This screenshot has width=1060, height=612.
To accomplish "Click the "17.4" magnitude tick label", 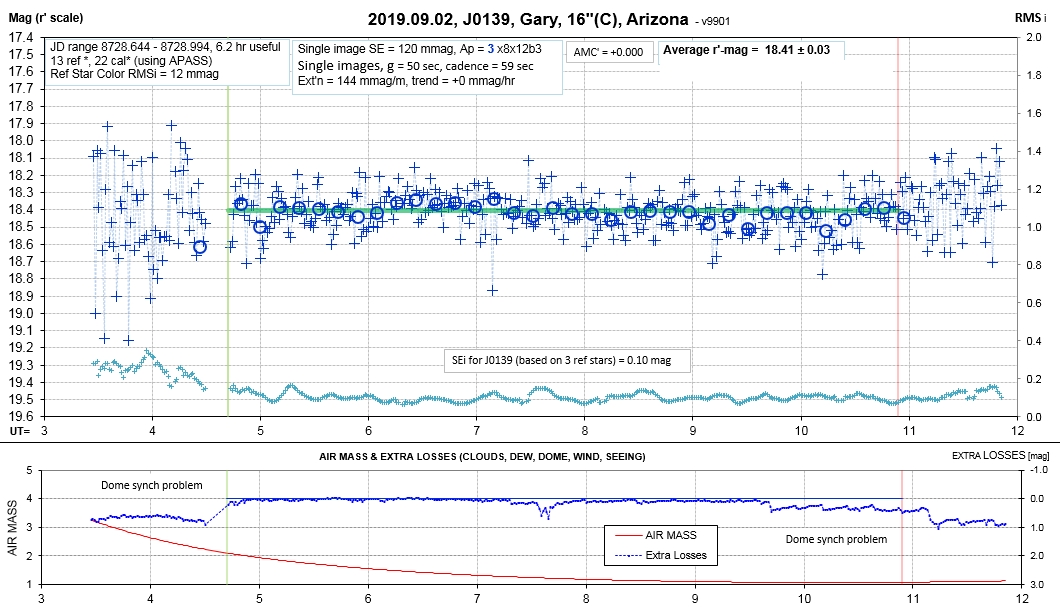I will tap(20, 37).
